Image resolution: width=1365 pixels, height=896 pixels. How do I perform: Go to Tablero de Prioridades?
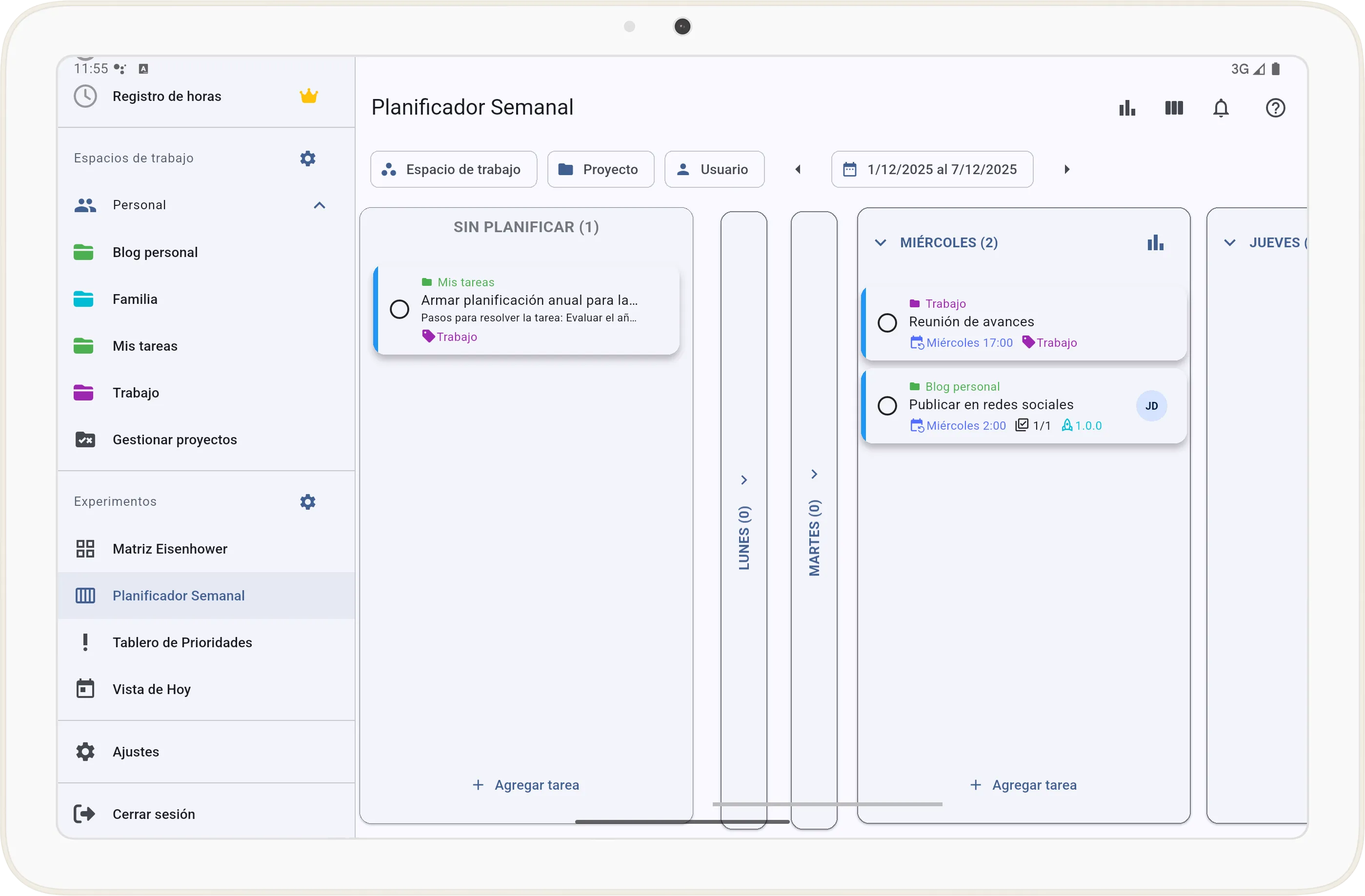[x=182, y=642]
